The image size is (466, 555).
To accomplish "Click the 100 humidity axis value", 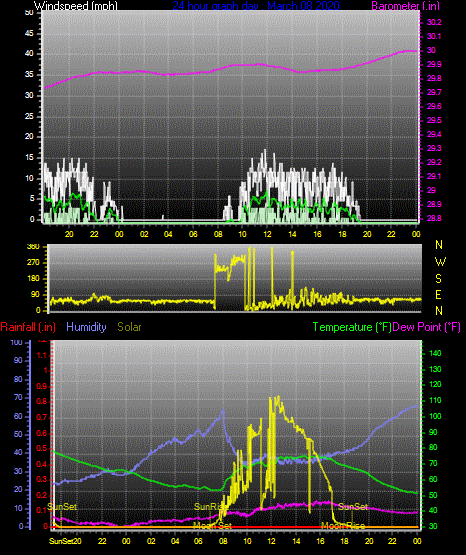I will (x=17, y=342).
